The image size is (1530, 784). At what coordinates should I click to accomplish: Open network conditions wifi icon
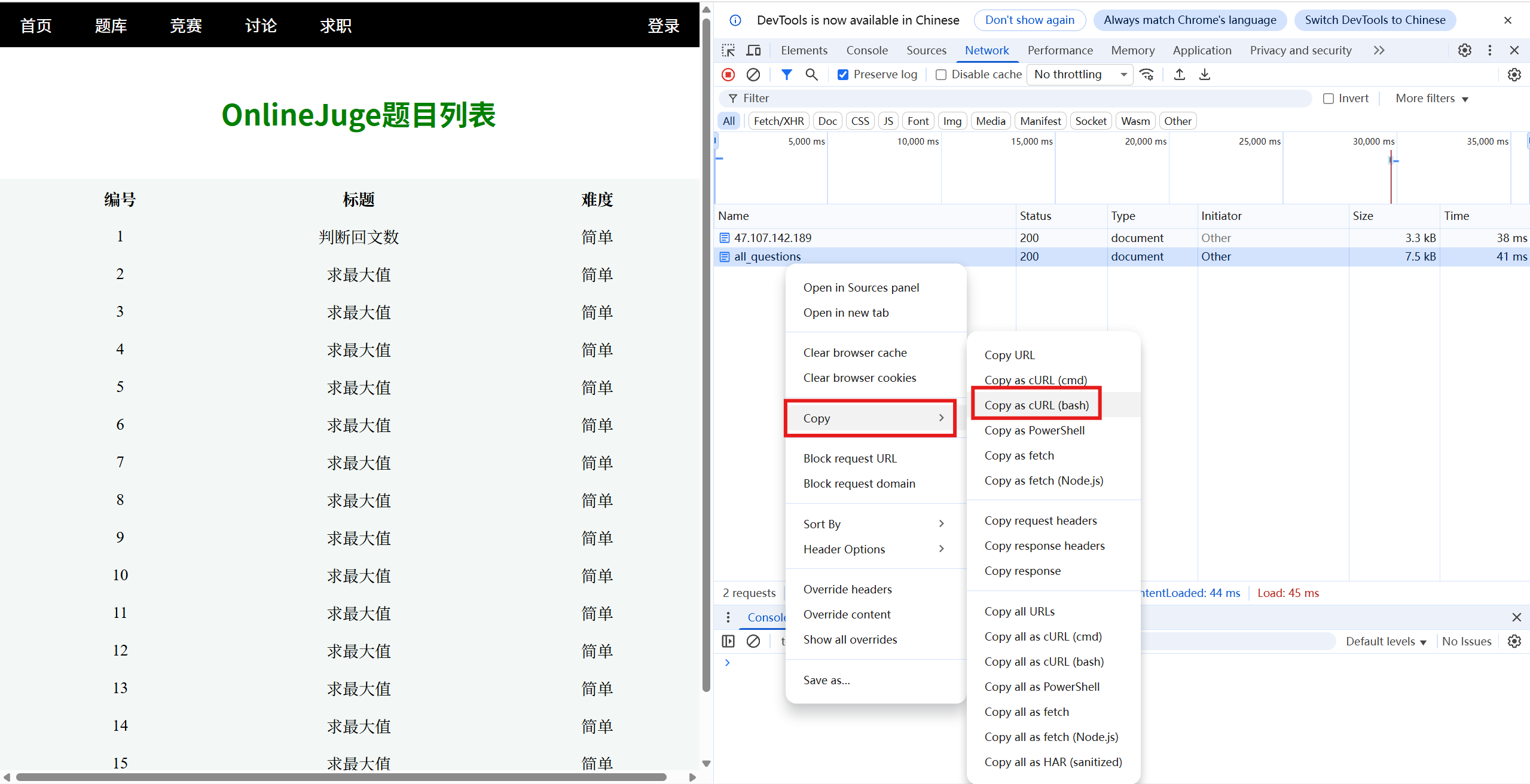click(x=1147, y=75)
